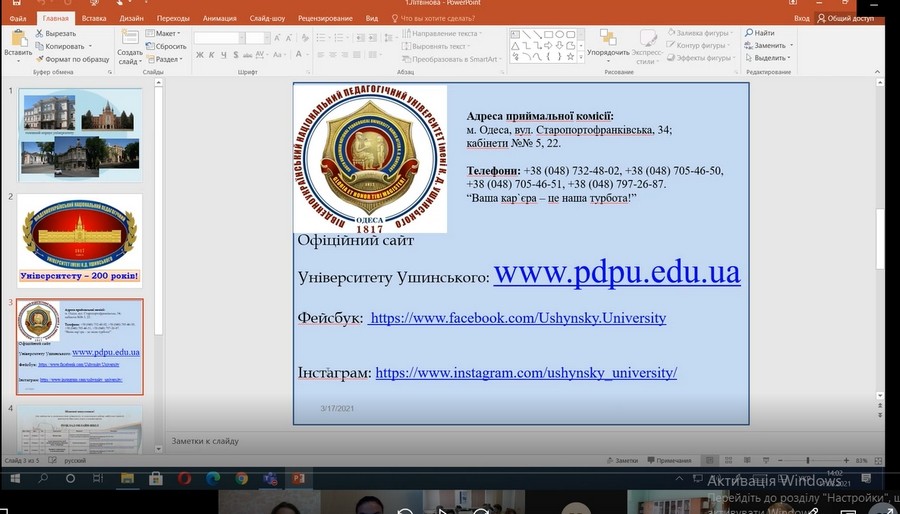The height and width of the screenshot is (514, 900).
Task: Click the Вставить paste icon
Action: tap(18, 38)
